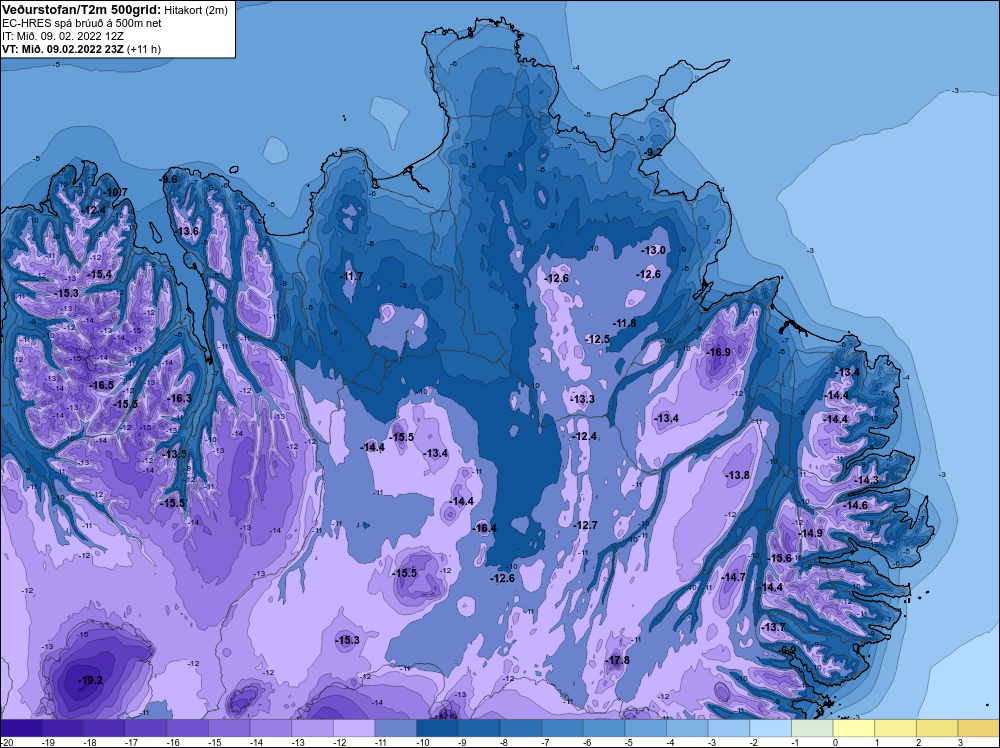Click the -13.7 temperature value on the map
The height and width of the screenshot is (748, 1000).
(x=774, y=627)
